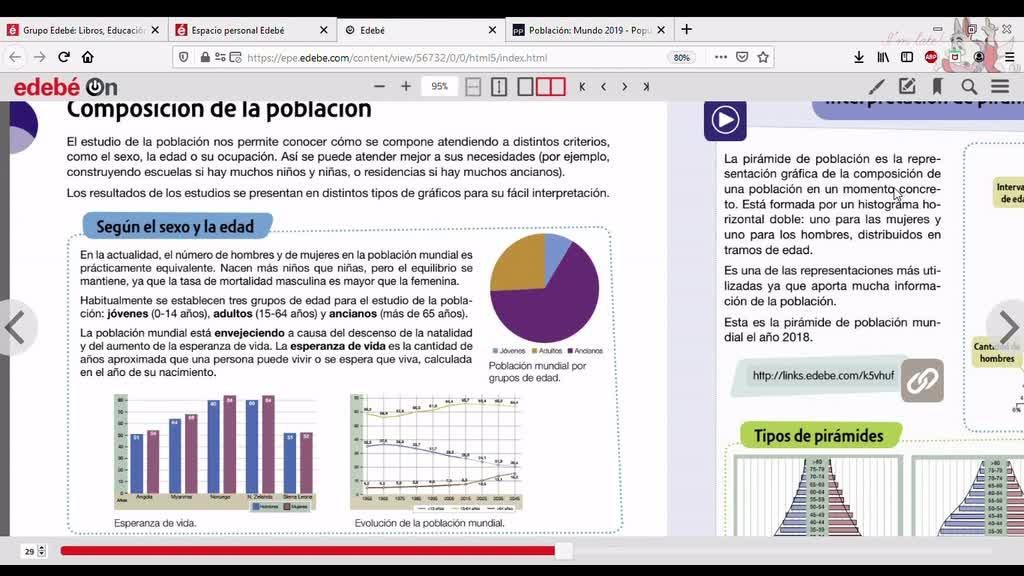Open the Firefox hamburger menu
This screenshot has height=576, width=1024.
click(x=1010, y=57)
